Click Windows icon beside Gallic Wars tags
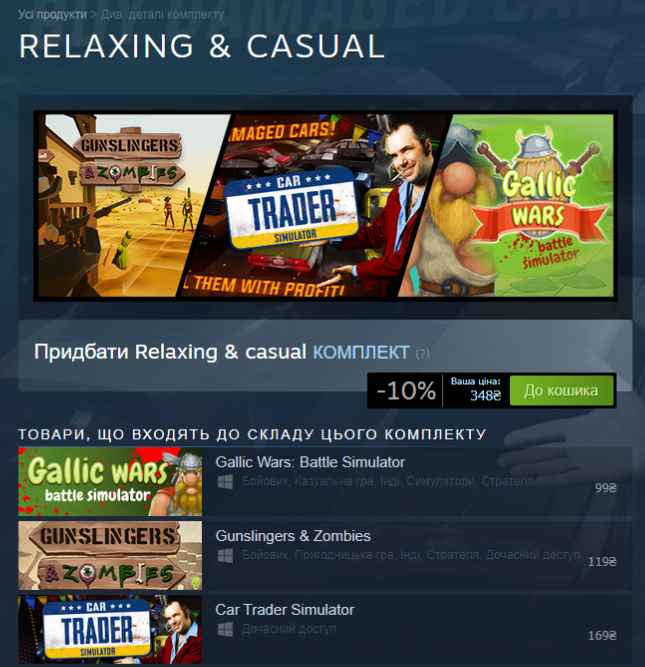The image size is (645, 667). point(225,482)
